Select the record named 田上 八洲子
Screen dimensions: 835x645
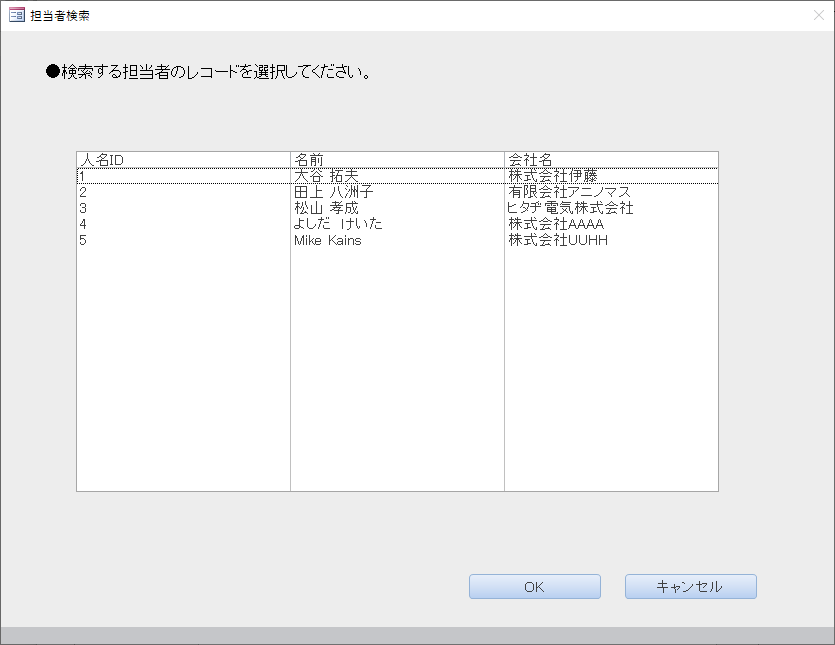[333, 192]
